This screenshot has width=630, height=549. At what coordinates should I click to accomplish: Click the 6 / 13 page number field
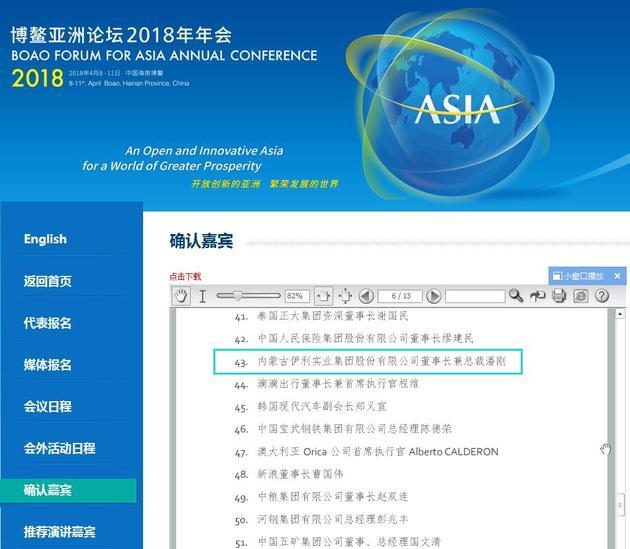click(x=401, y=296)
